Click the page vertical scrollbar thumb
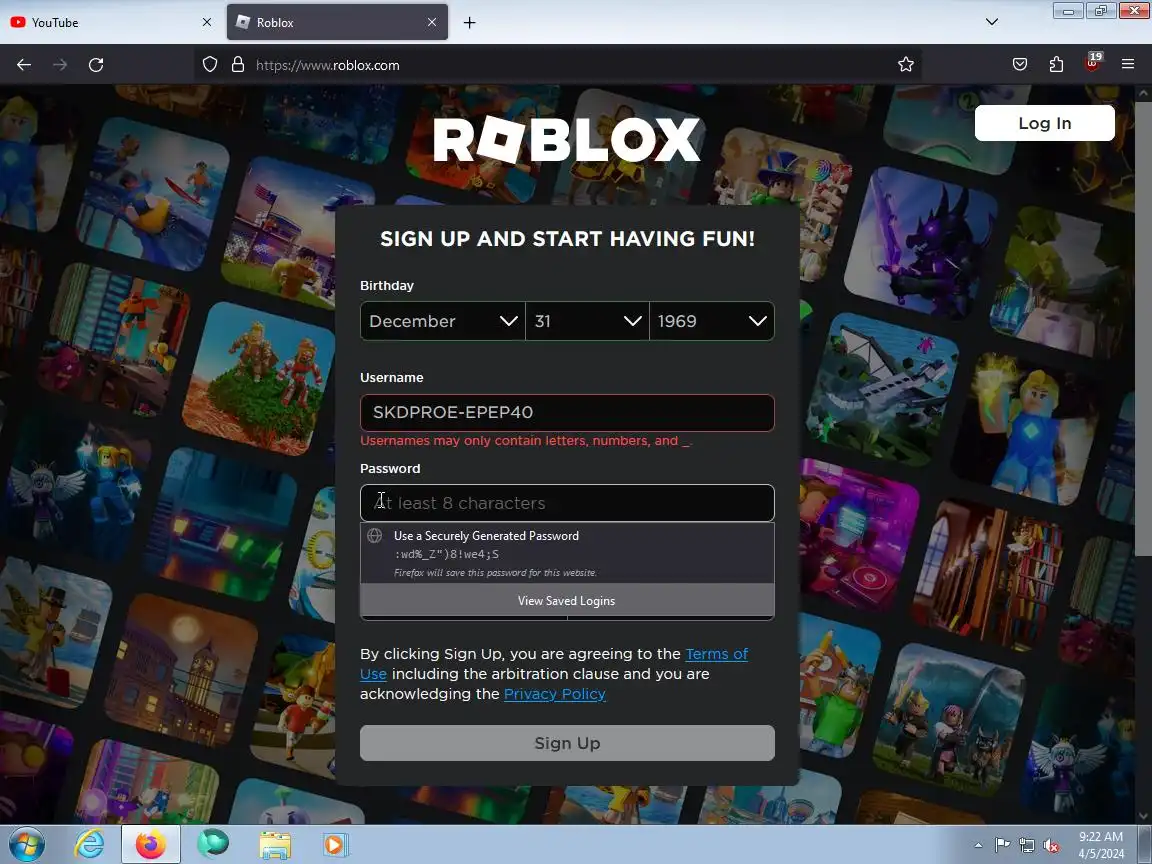Screen dimensions: 1152x864 click(1143, 329)
